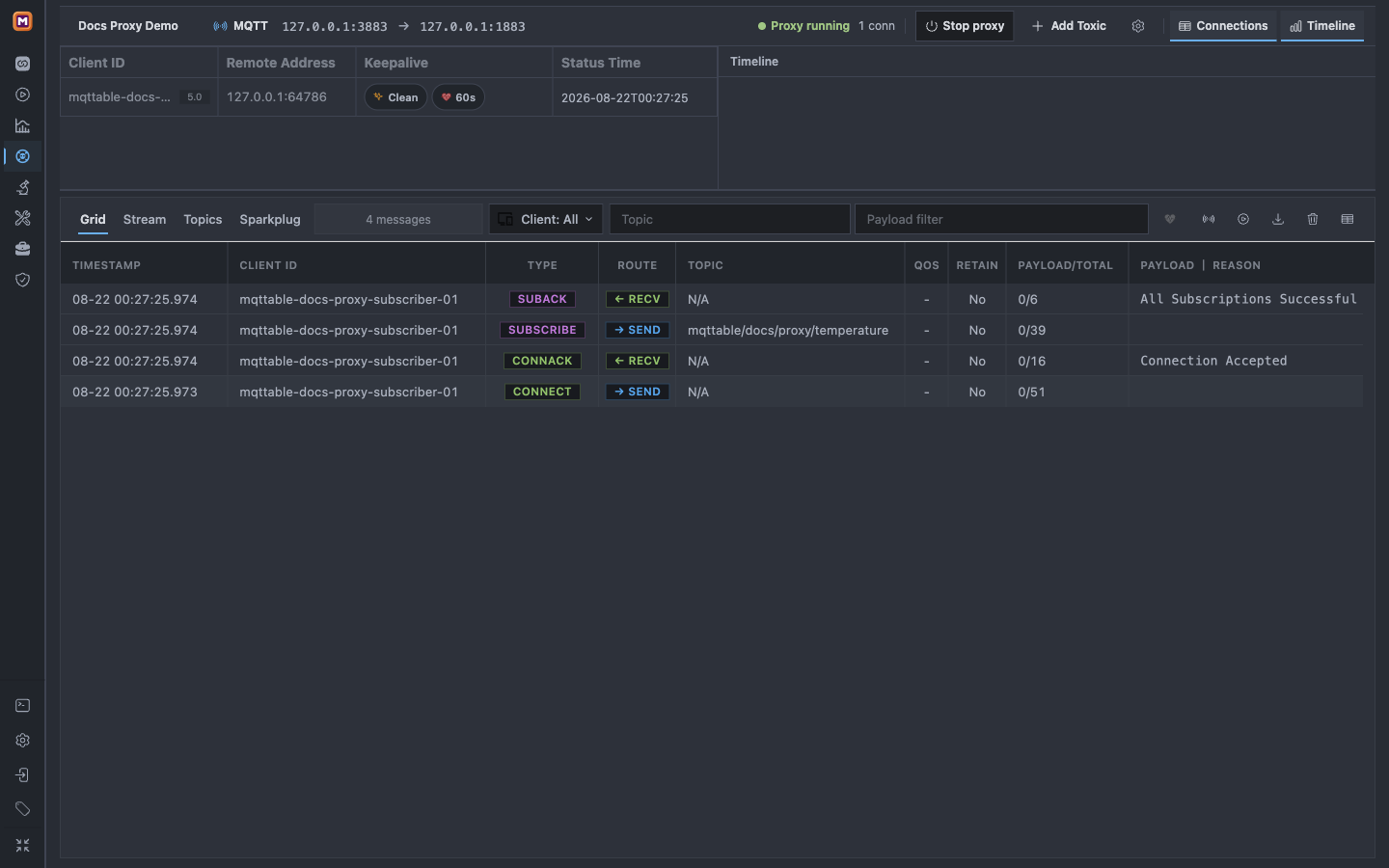
Task: Click the heartbeat filter icon
Action: pos(1170,219)
